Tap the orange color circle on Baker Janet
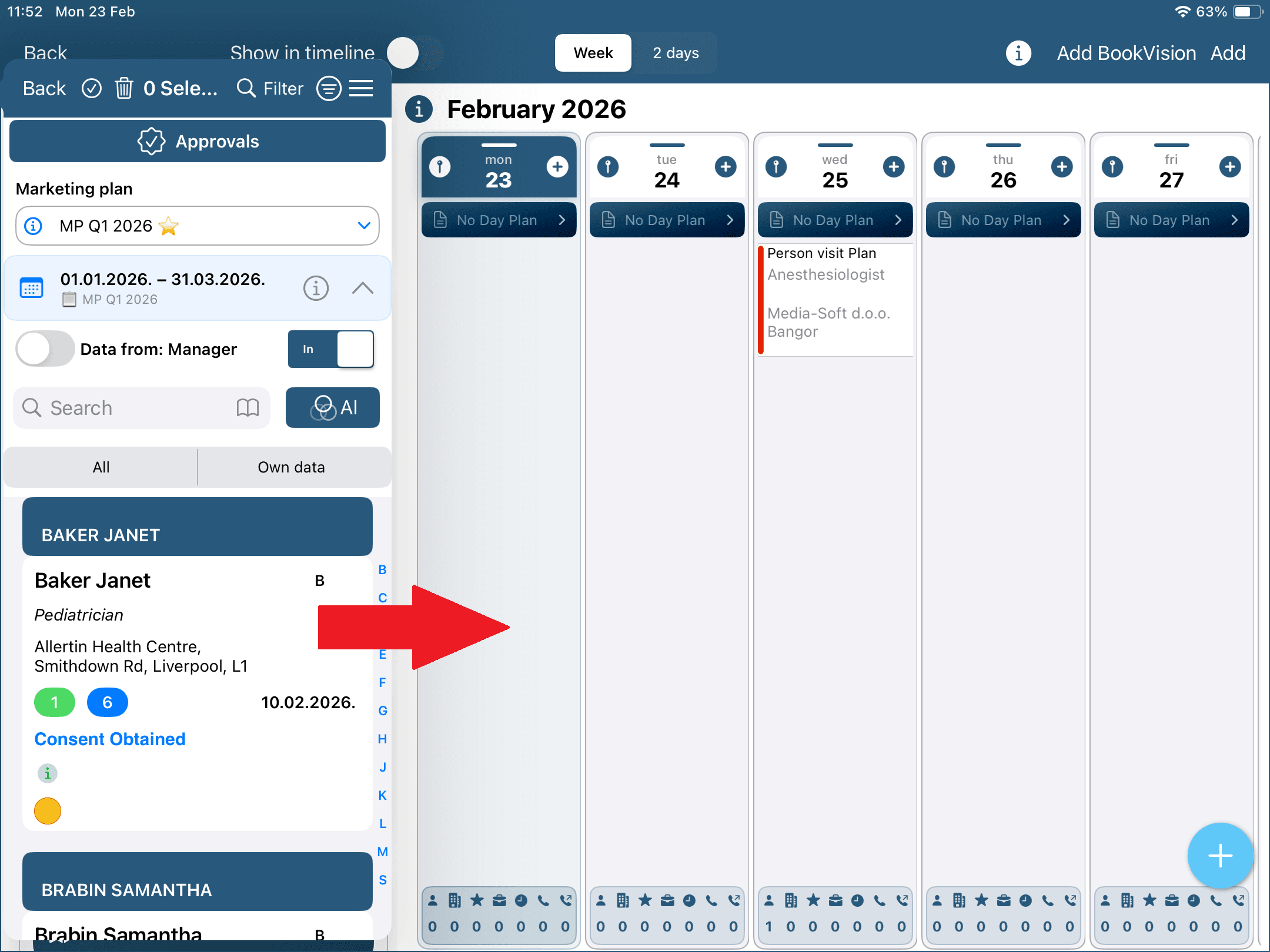The height and width of the screenshot is (952, 1270). (x=48, y=811)
